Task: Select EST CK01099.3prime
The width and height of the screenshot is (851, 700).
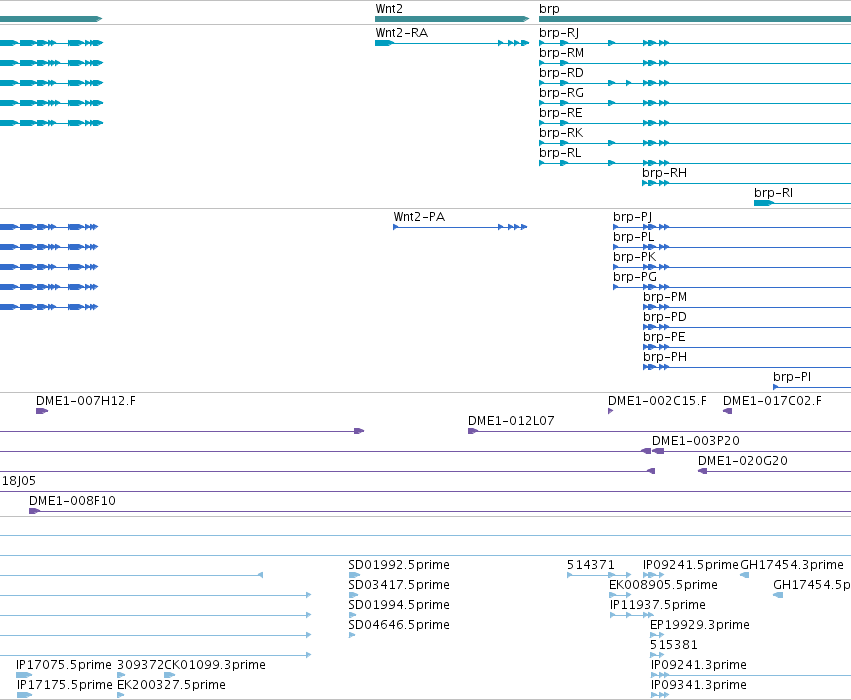Action: tap(215, 665)
